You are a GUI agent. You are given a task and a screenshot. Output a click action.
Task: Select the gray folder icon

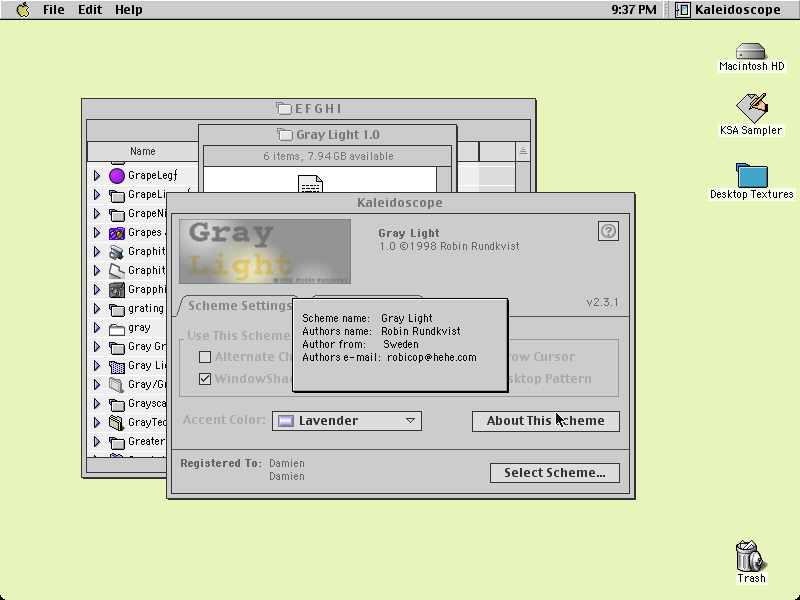click(x=117, y=328)
